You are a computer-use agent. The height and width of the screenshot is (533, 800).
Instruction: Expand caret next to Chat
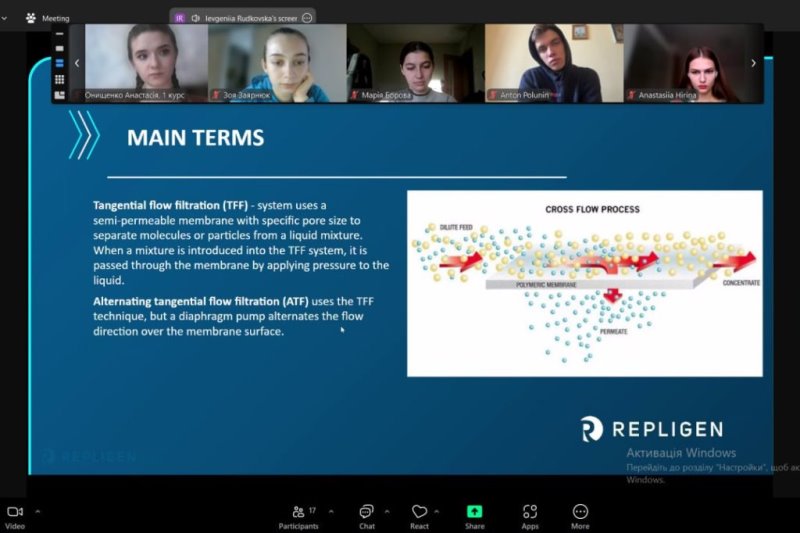tap(387, 511)
